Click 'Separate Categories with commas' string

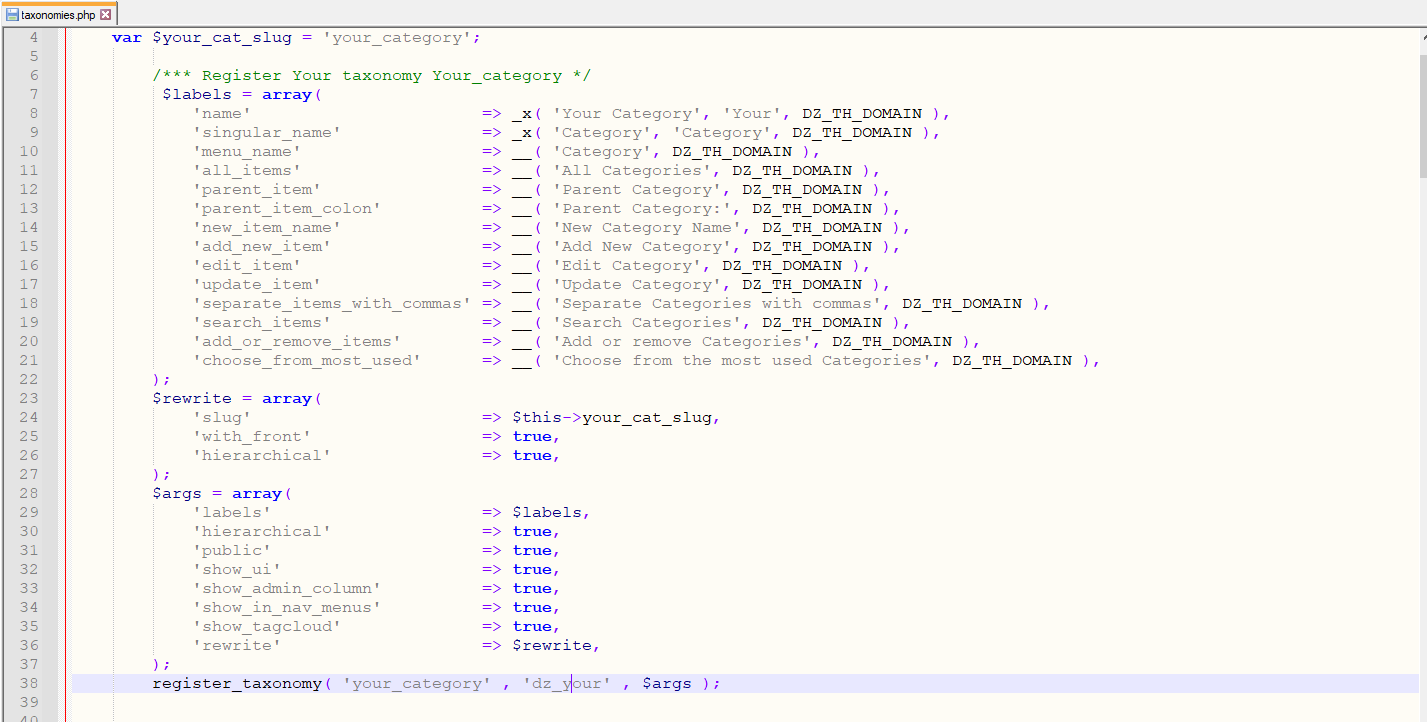716,304
